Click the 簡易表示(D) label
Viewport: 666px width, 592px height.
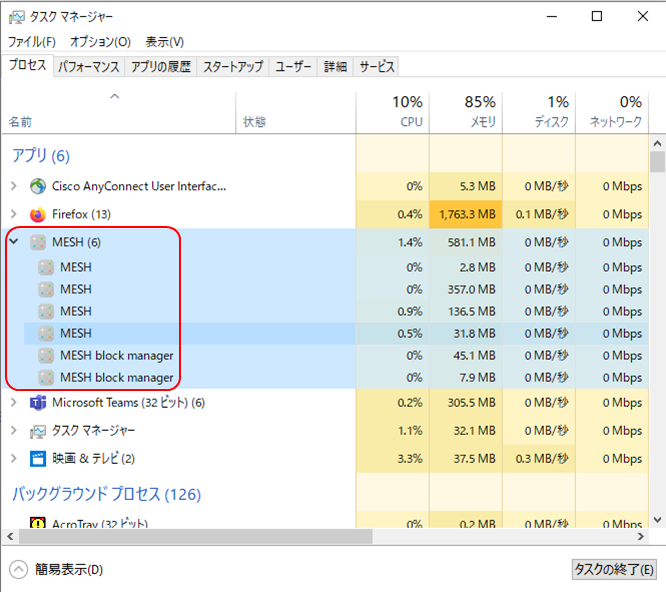(69, 569)
